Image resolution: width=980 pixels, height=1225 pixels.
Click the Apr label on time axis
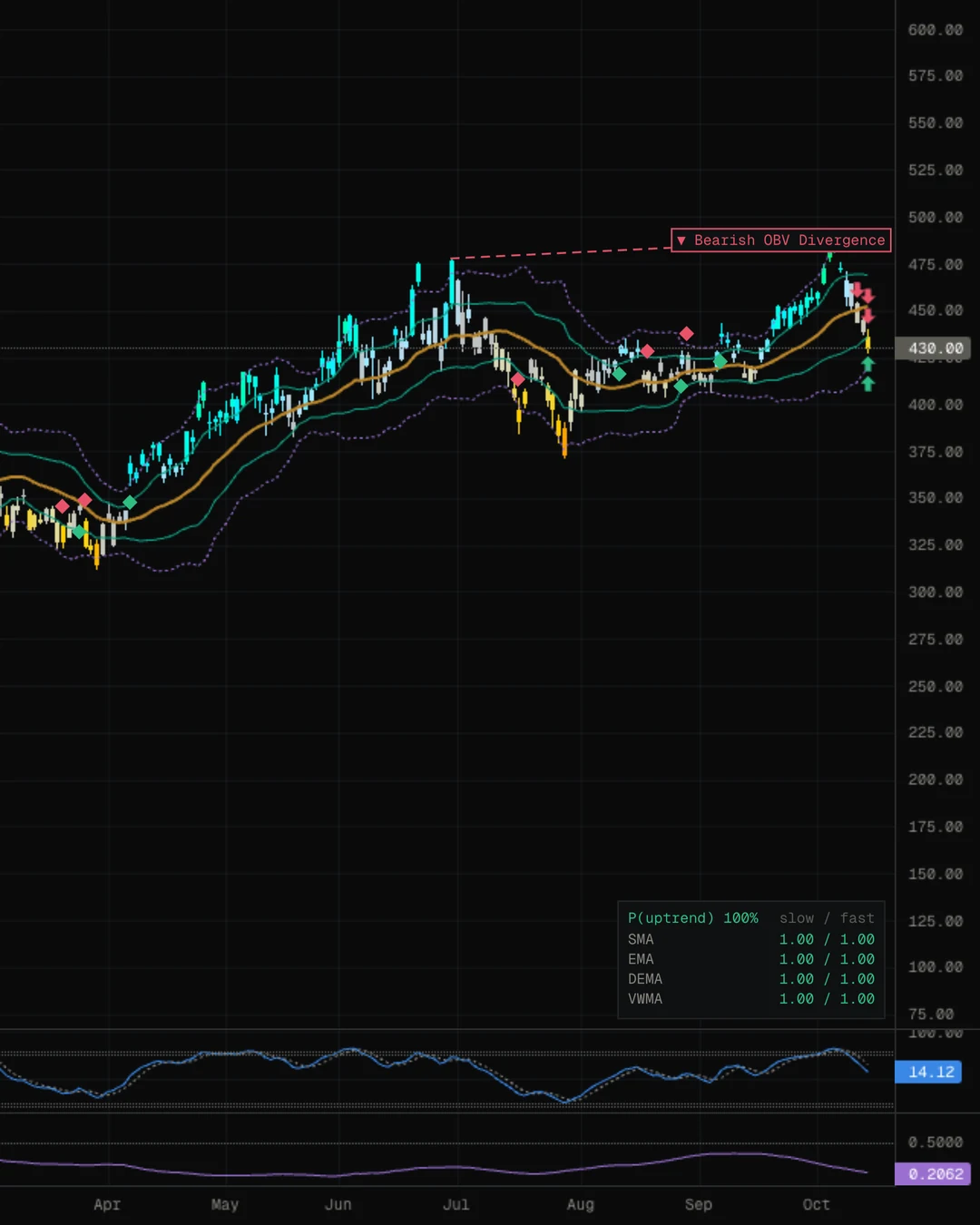(x=107, y=1204)
